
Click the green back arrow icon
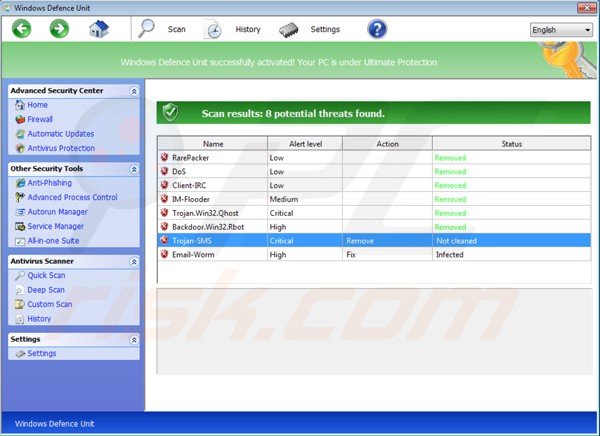pos(22,29)
